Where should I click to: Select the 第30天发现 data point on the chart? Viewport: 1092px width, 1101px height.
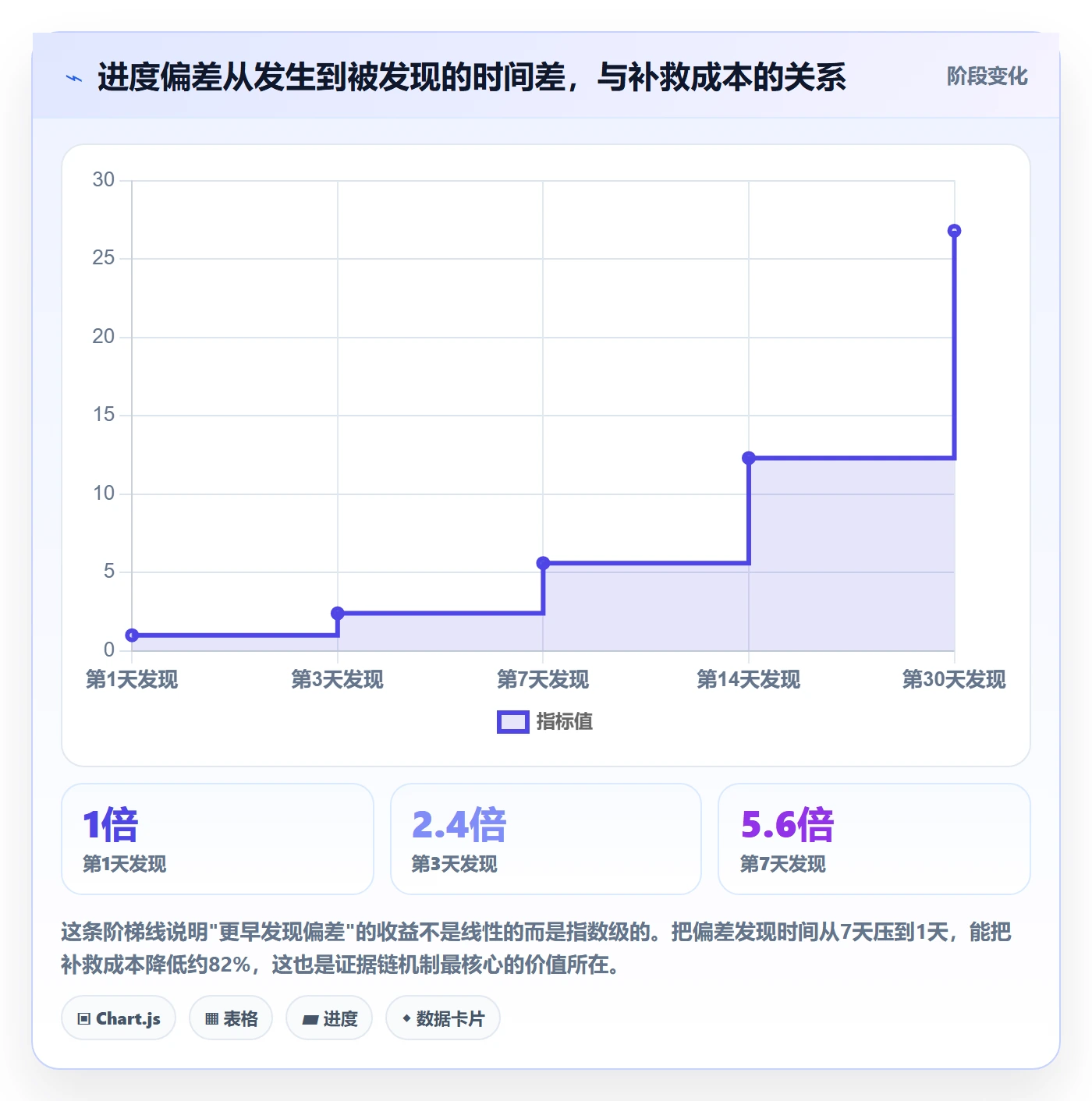[x=954, y=231]
